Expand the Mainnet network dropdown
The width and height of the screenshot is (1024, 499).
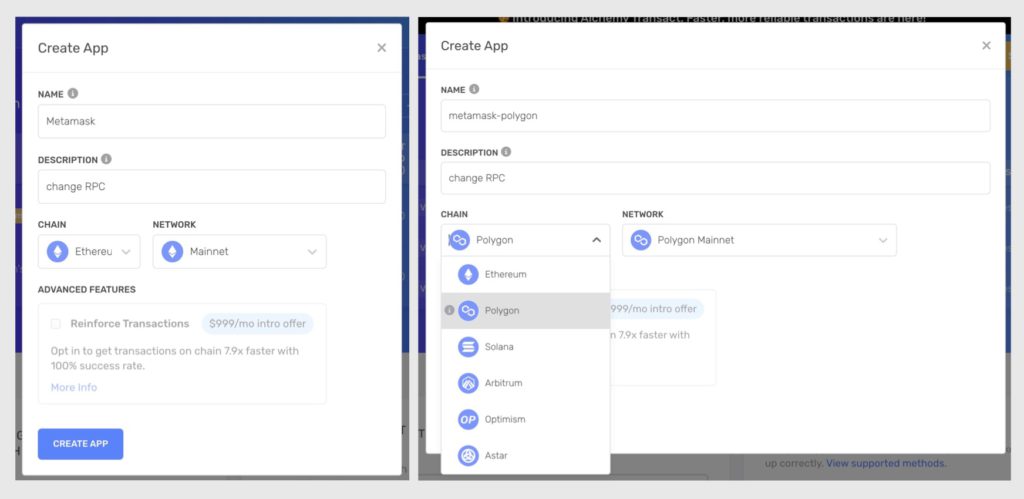point(239,252)
